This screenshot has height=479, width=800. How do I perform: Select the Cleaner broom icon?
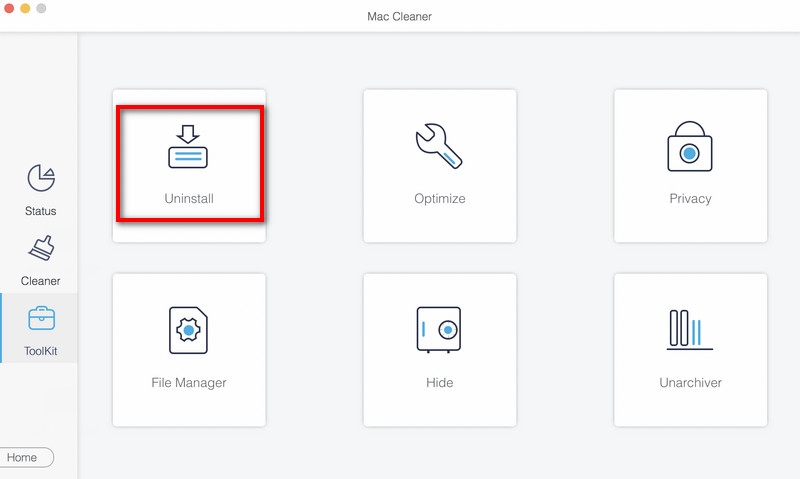(x=41, y=249)
